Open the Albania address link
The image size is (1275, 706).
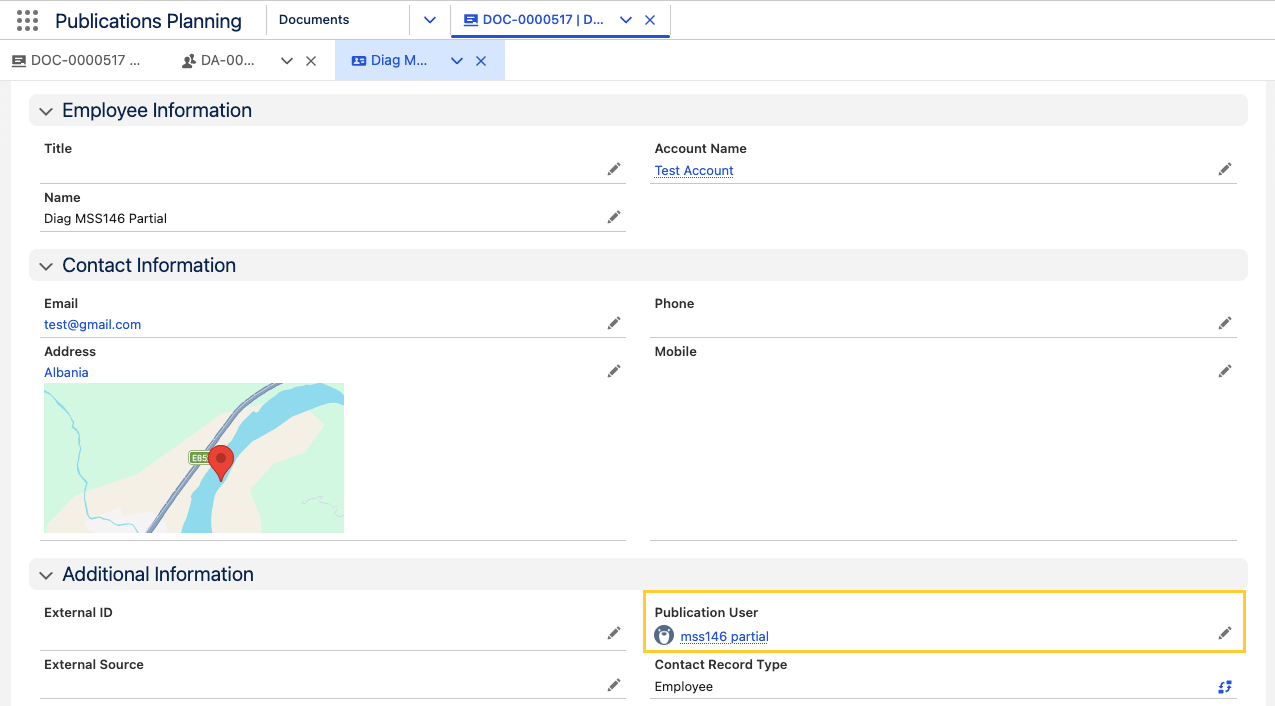click(x=66, y=373)
